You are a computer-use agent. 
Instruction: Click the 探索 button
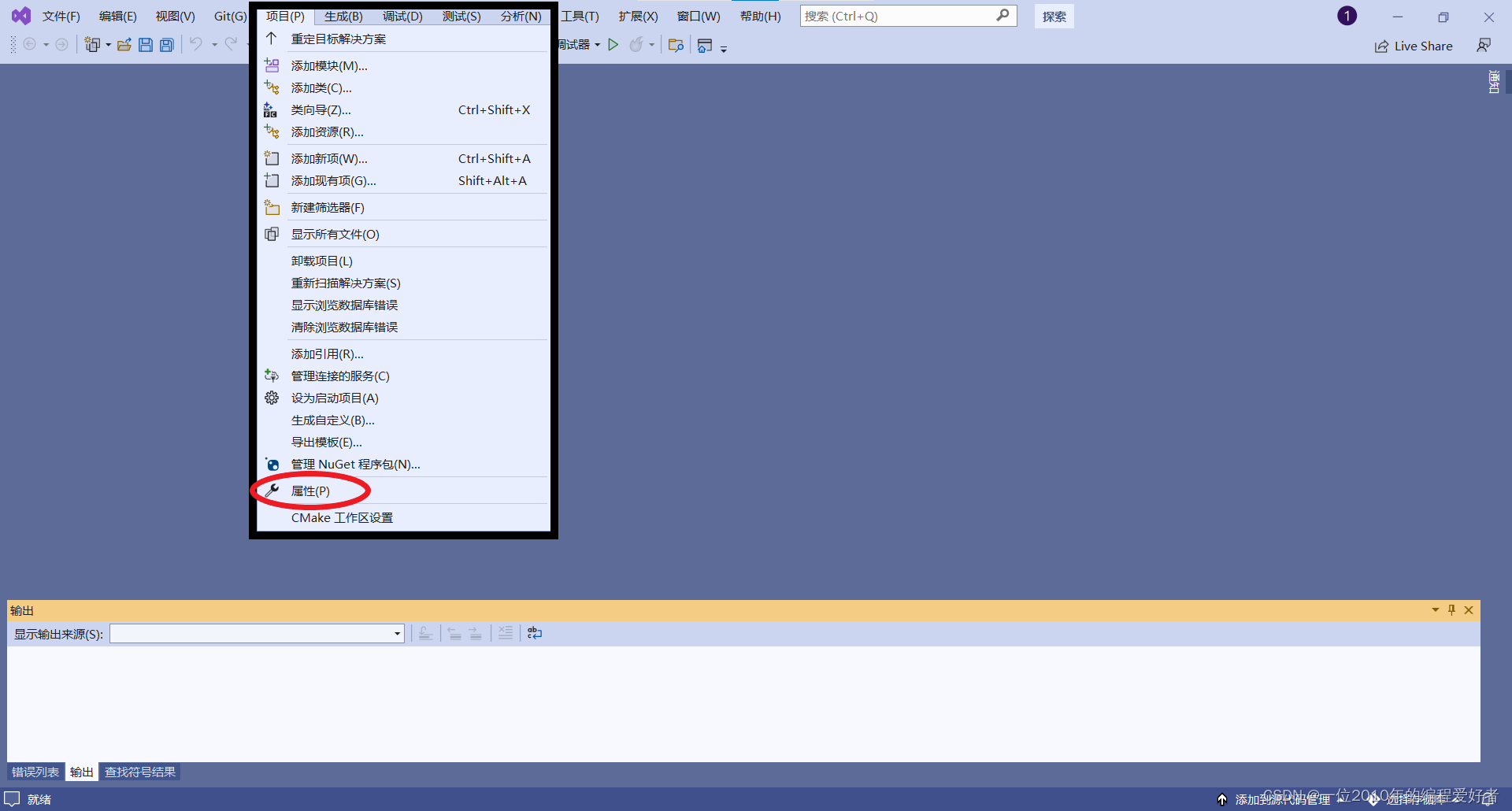1054,16
